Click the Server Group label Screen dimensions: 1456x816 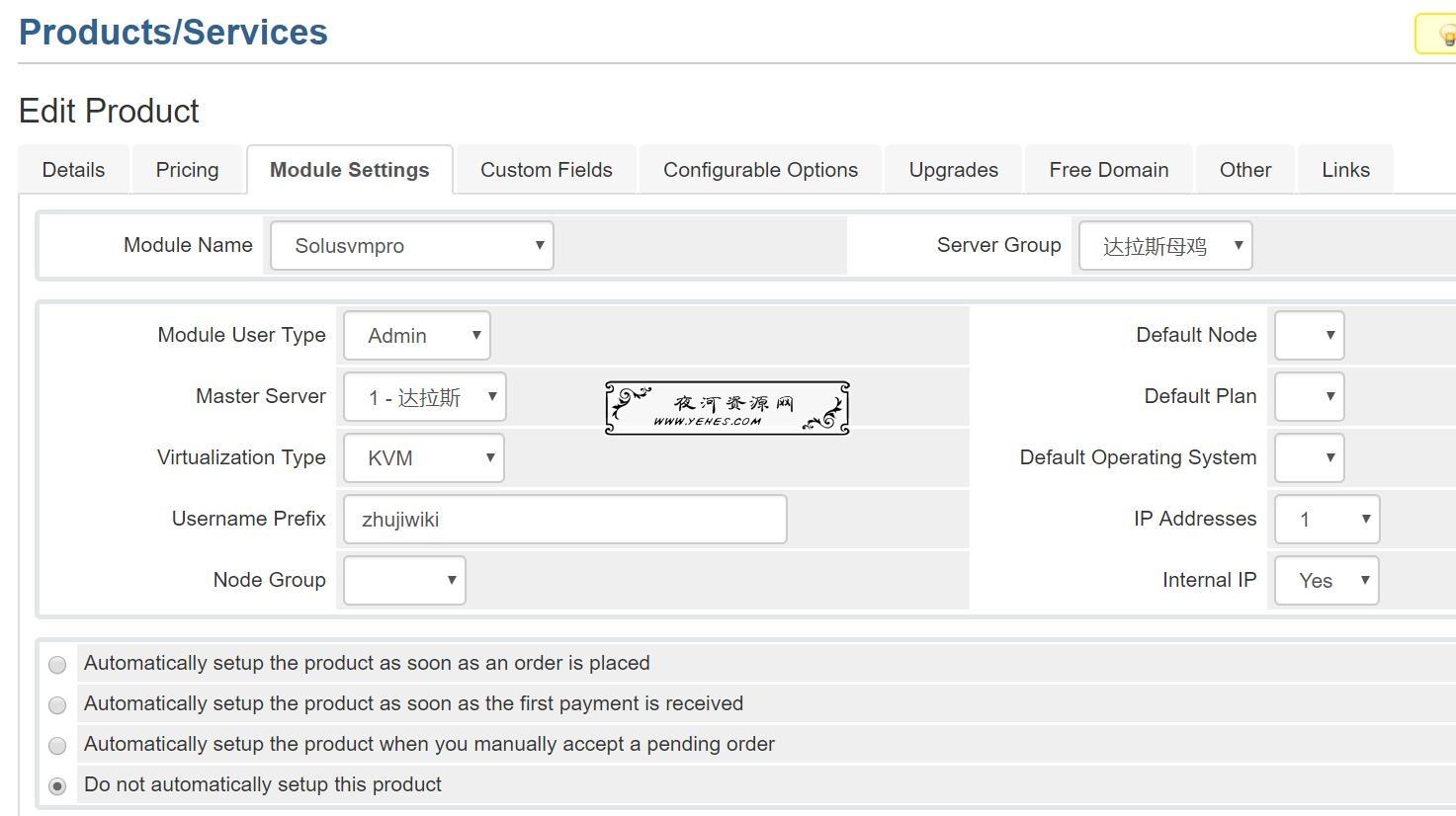[x=998, y=245]
